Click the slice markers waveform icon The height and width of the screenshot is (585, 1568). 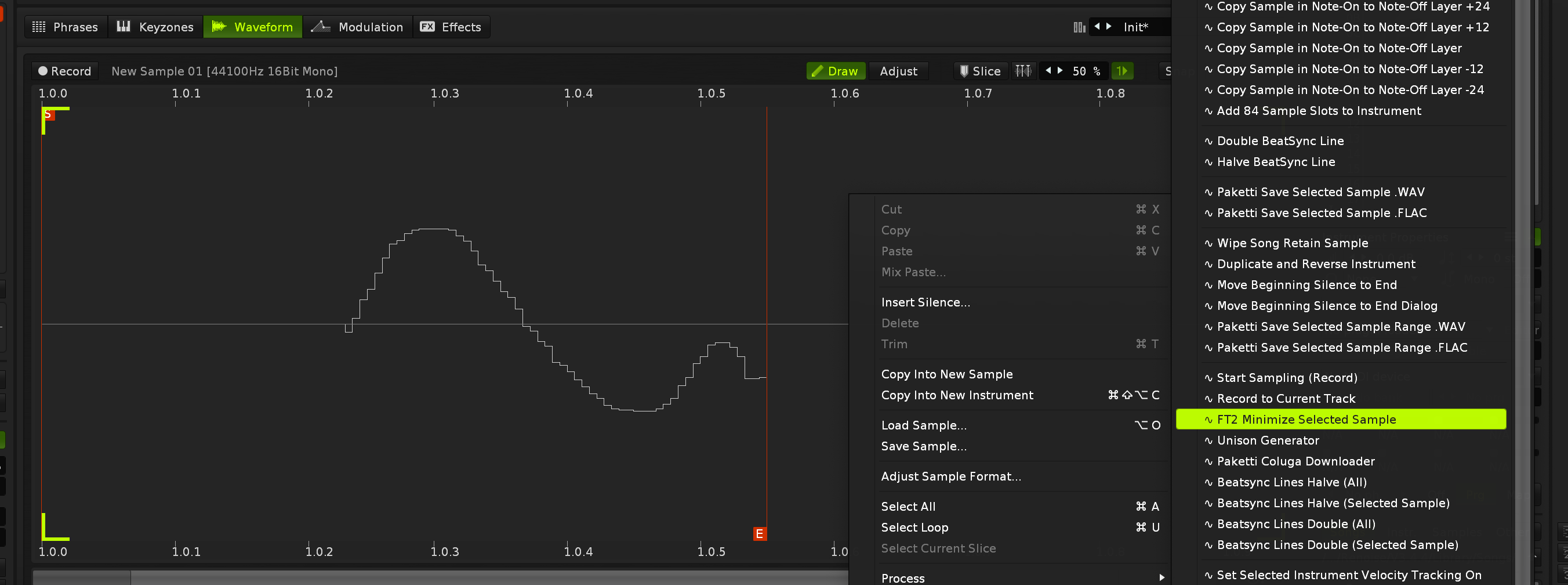pyautogui.click(x=1023, y=71)
